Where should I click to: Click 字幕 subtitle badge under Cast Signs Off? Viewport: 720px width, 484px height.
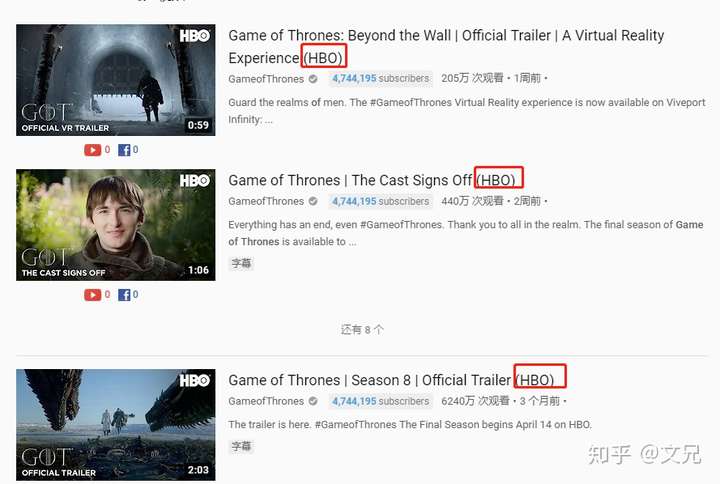tap(242, 263)
